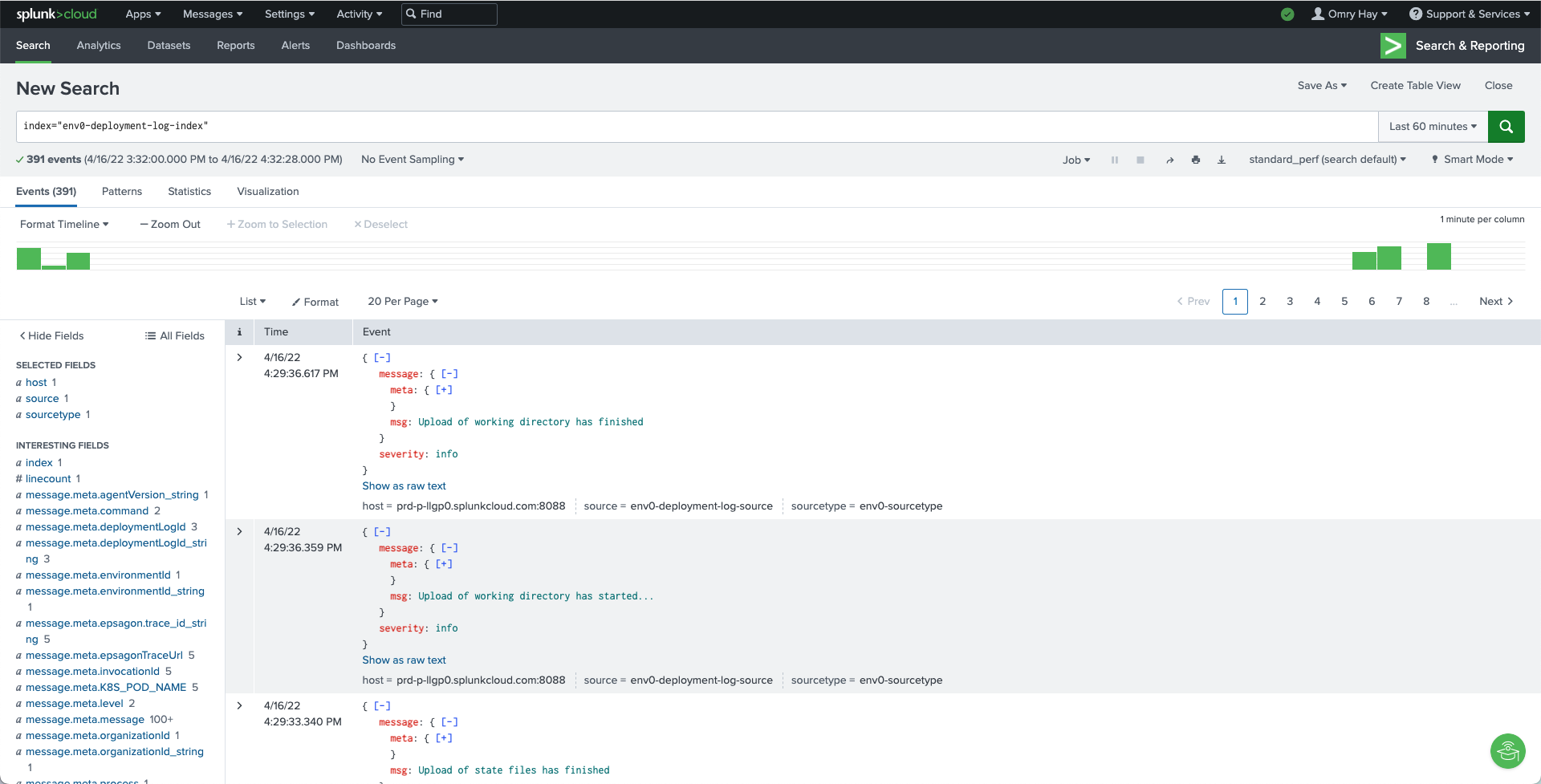Open the No Event Sampling dropdown
Image resolution: width=1541 pixels, height=784 pixels.
pos(413,160)
